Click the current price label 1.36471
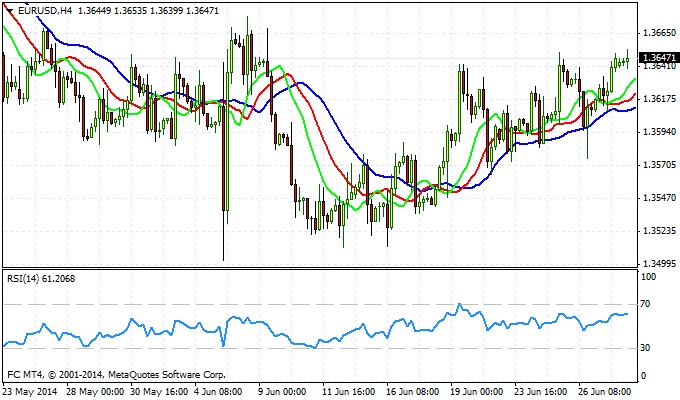The image size is (680, 400). (x=660, y=58)
